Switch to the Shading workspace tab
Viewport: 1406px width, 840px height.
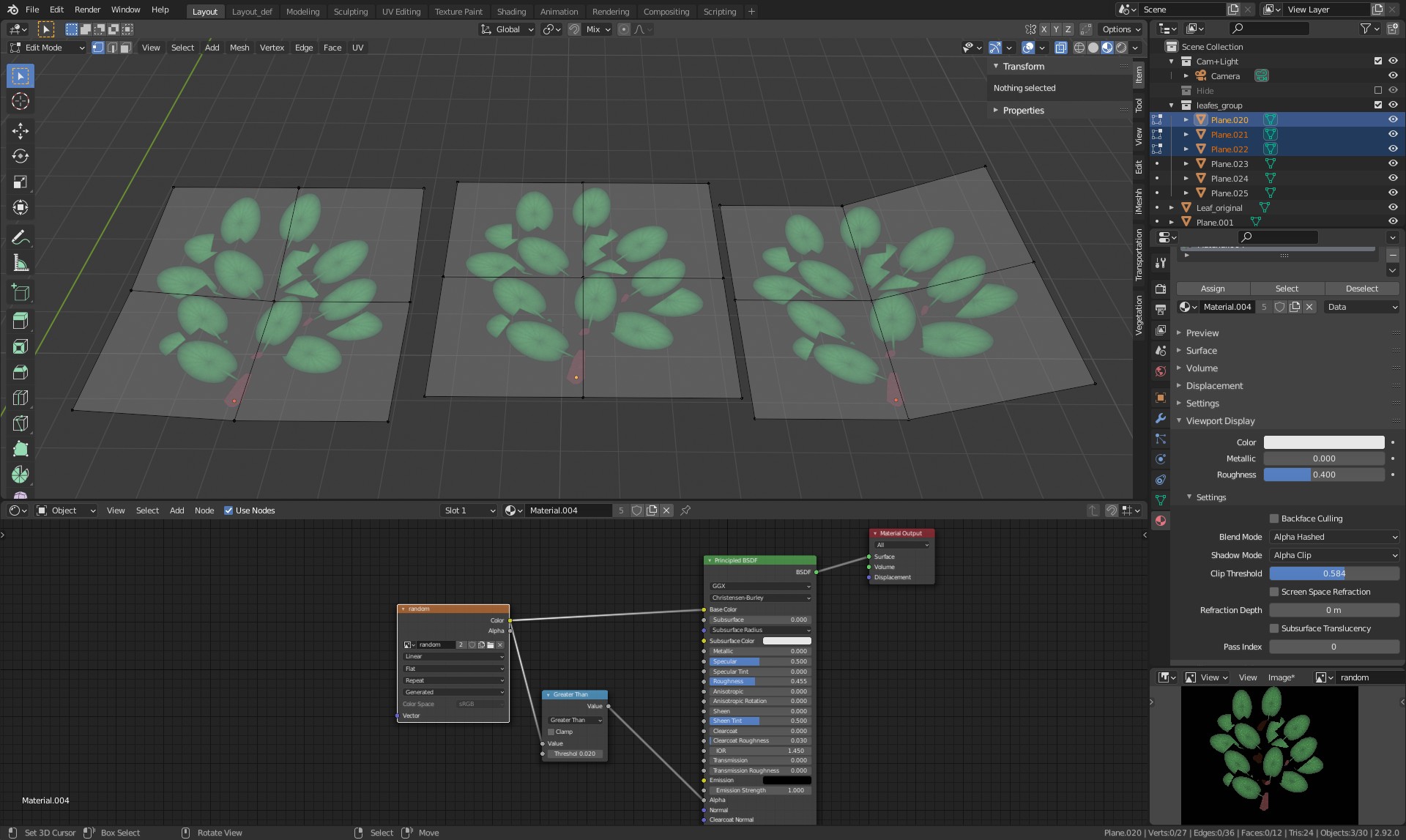coord(510,12)
